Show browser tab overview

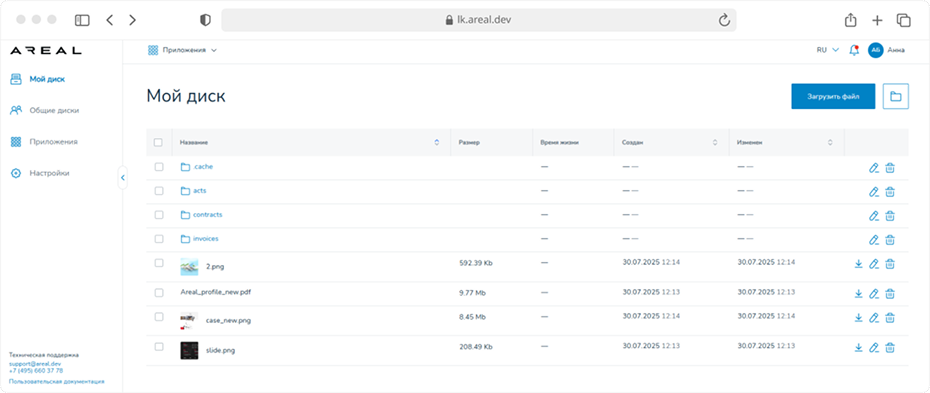pyautogui.click(x=903, y=20)
